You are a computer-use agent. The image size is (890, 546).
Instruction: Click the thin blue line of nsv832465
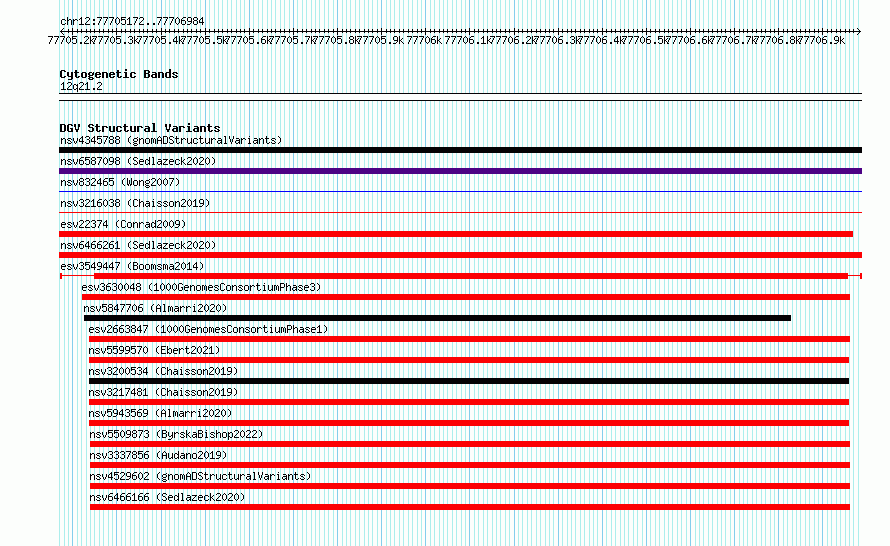click(460, 192)
